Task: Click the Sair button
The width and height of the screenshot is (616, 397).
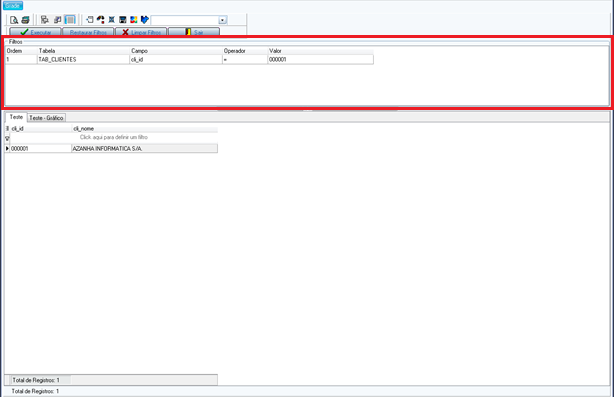Action: click(x=194, y=32)
